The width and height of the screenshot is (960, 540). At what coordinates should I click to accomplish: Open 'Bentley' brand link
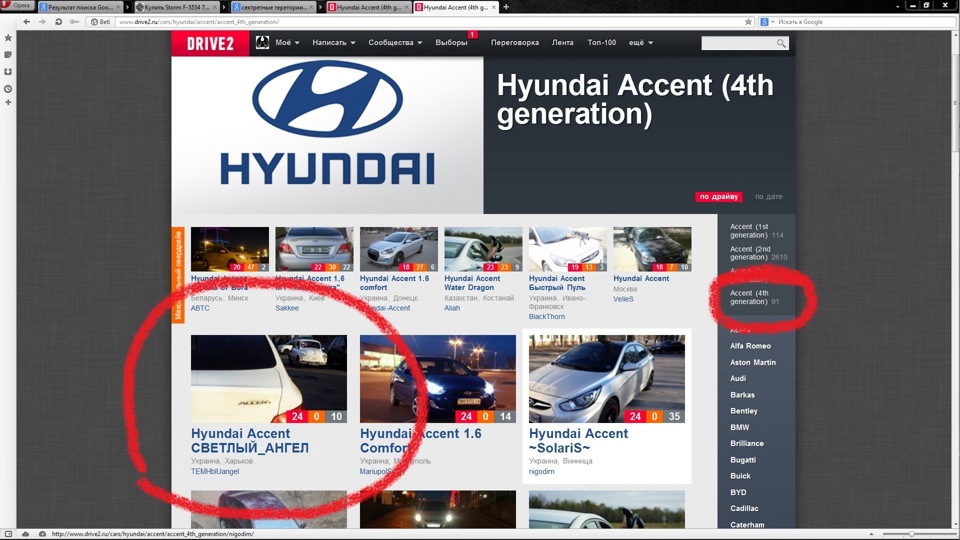click(743, 411)
